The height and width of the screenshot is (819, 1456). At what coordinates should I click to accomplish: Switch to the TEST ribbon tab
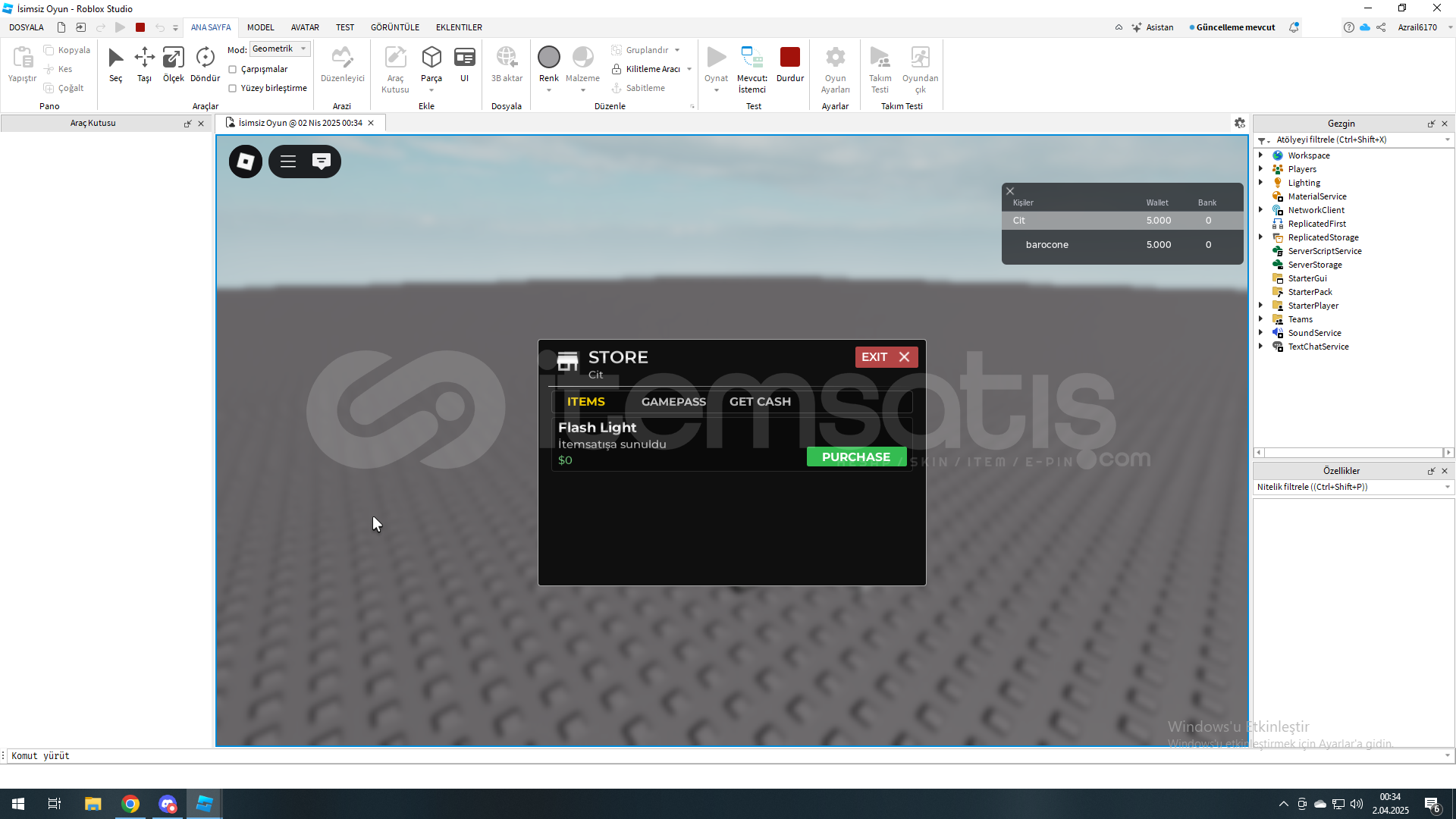pos(345,27)
